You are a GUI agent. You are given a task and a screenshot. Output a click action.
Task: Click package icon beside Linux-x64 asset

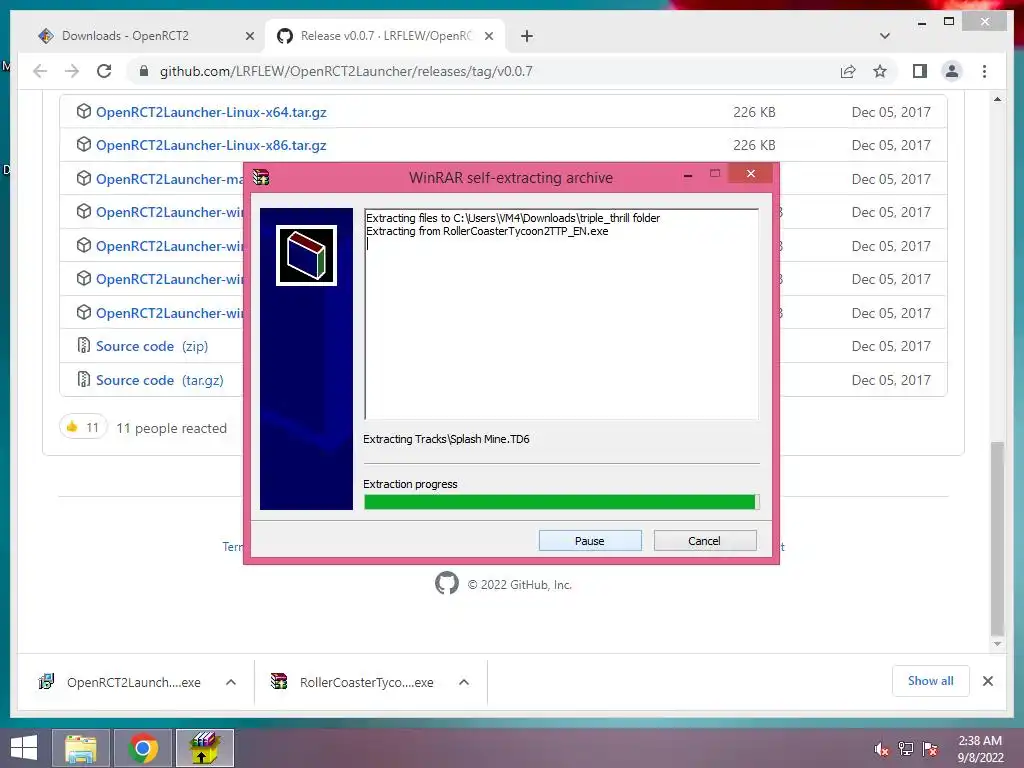click(x=84, y=111)
